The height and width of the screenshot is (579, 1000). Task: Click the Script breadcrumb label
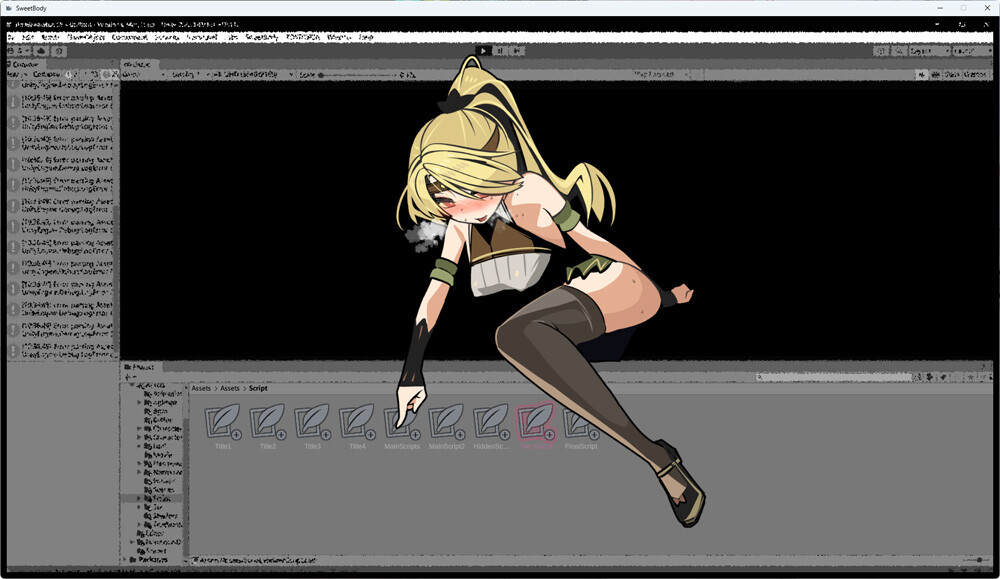click(x=258, y=388)
